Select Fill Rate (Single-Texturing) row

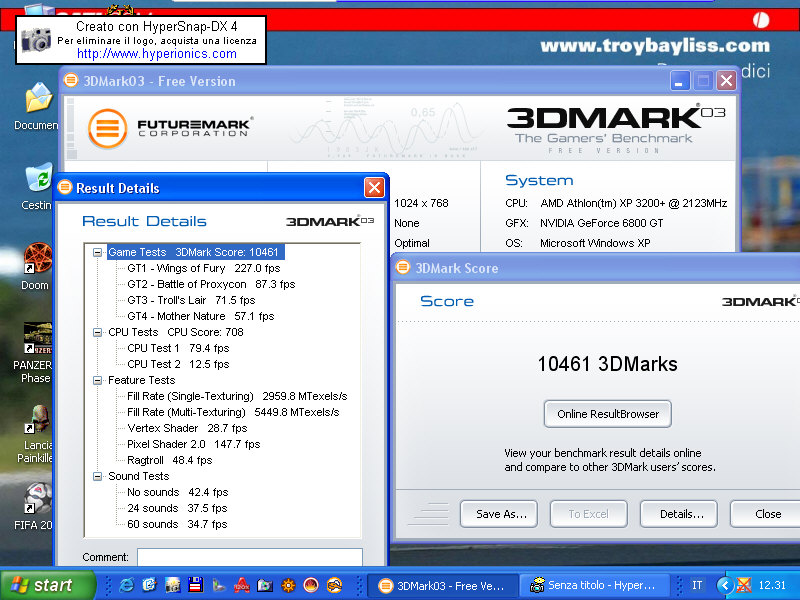click(x=237, y=396)
